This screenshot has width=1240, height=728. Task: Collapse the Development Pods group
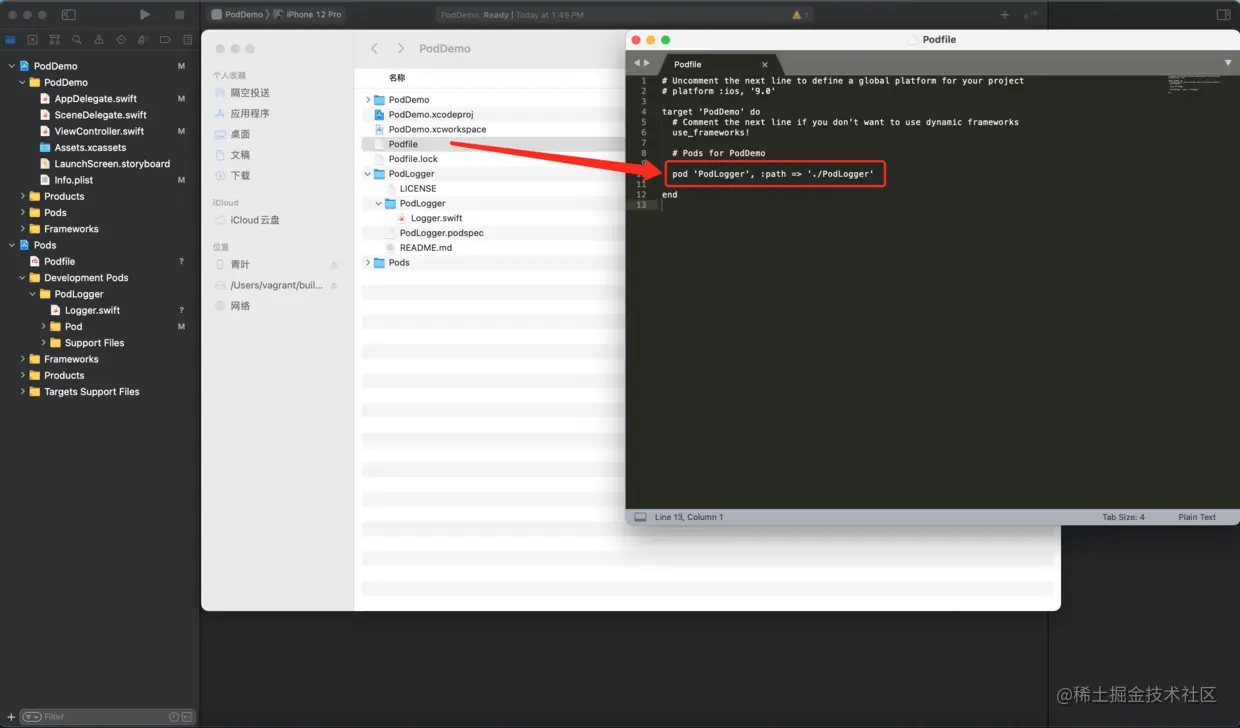[x=23, y=278]
